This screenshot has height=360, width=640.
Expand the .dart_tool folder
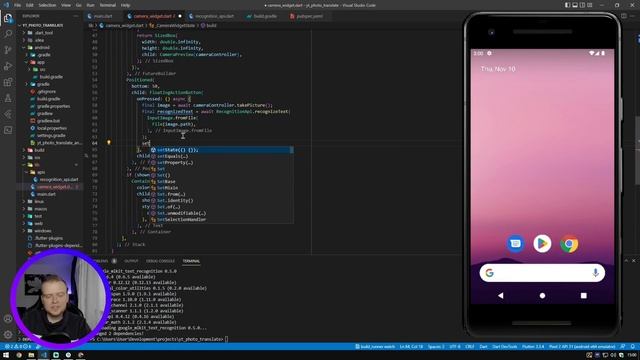[x=44, y=33]
